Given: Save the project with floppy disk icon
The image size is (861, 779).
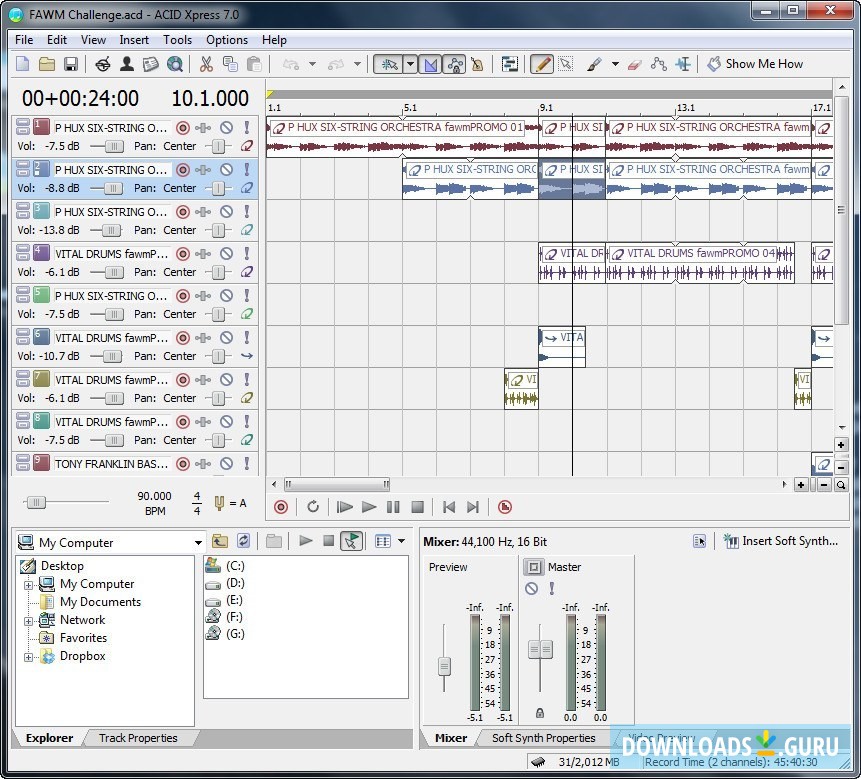Looking at the screenshot, I should tap(71, 64).
